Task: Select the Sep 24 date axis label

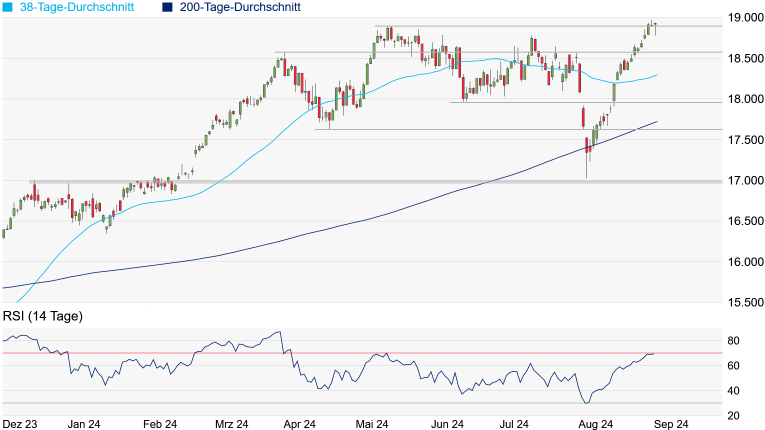Action: tap(668, 423)
